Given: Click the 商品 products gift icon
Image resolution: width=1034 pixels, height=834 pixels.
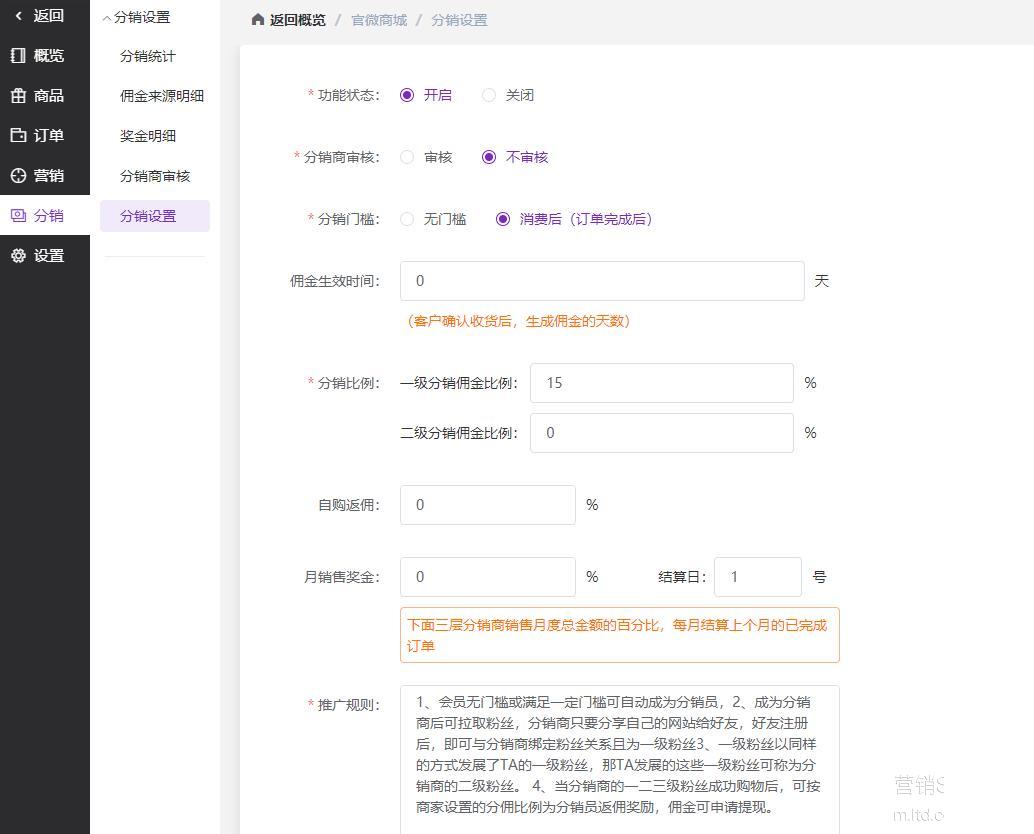Looking at the screenshot, I should 18,96.
